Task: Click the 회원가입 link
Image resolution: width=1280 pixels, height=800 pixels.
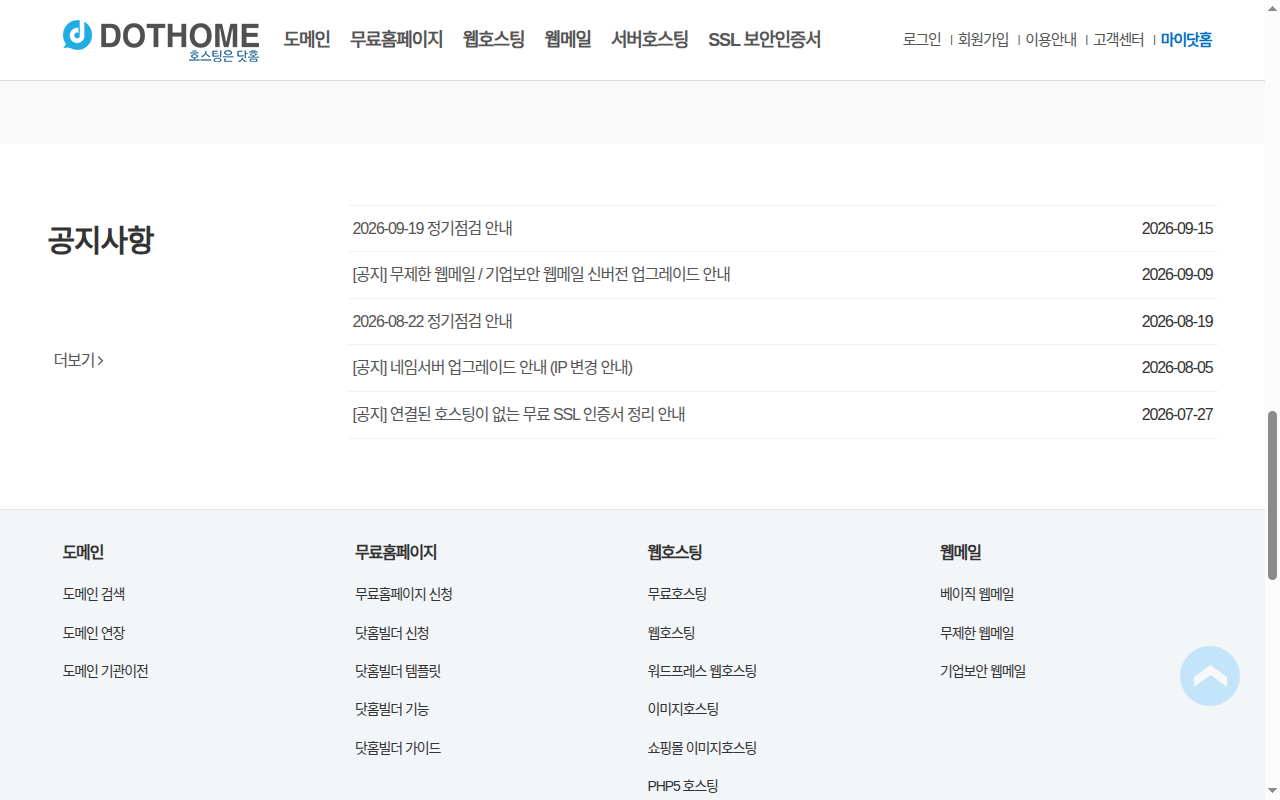Action: coord(984,40)
